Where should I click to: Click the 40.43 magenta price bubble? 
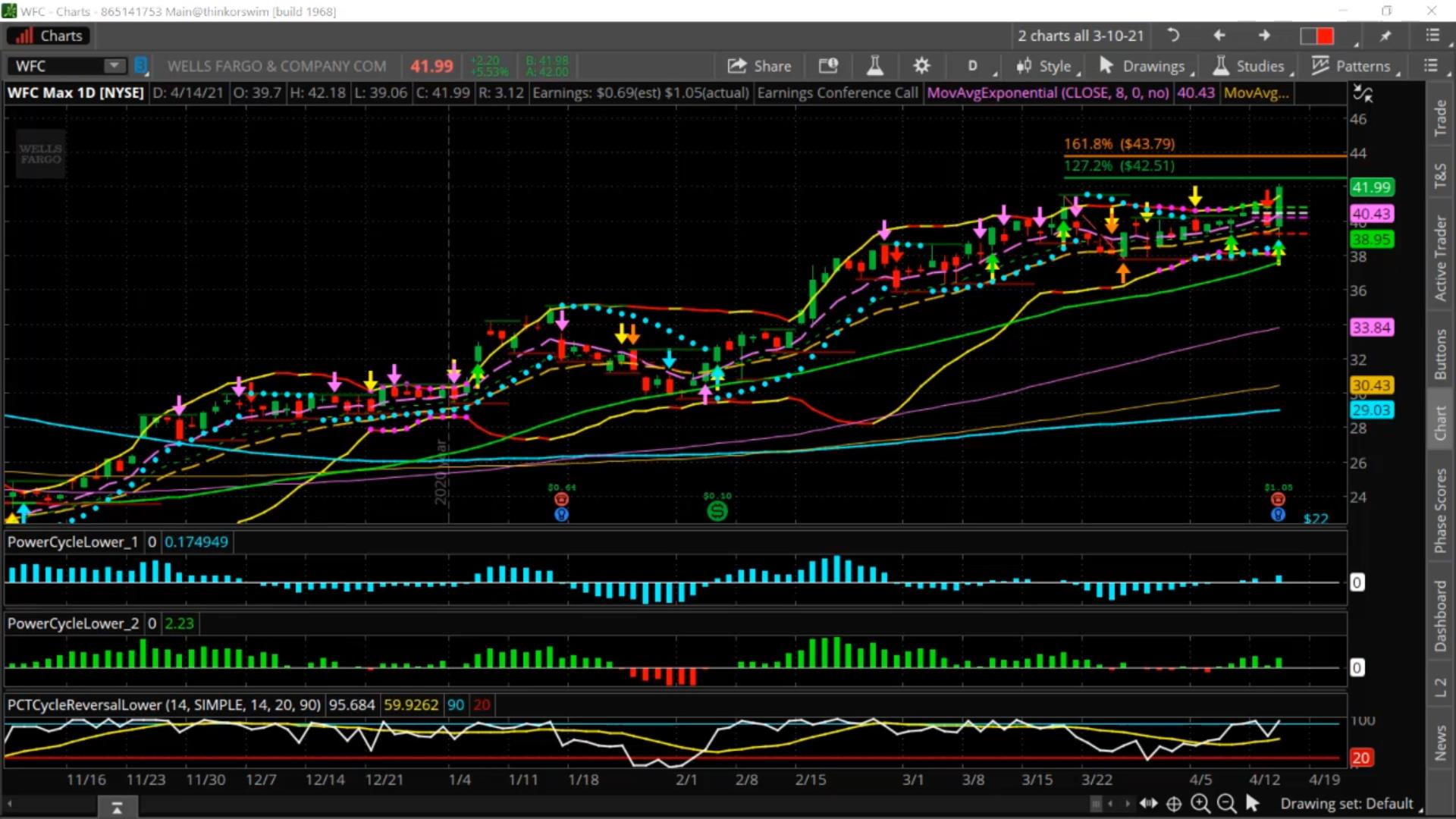1372,214
